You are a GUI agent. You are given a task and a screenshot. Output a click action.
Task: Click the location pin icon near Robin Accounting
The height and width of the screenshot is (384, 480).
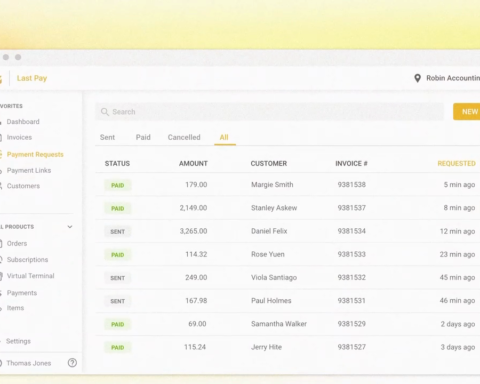pyautogui.click(x=417, y=78)
